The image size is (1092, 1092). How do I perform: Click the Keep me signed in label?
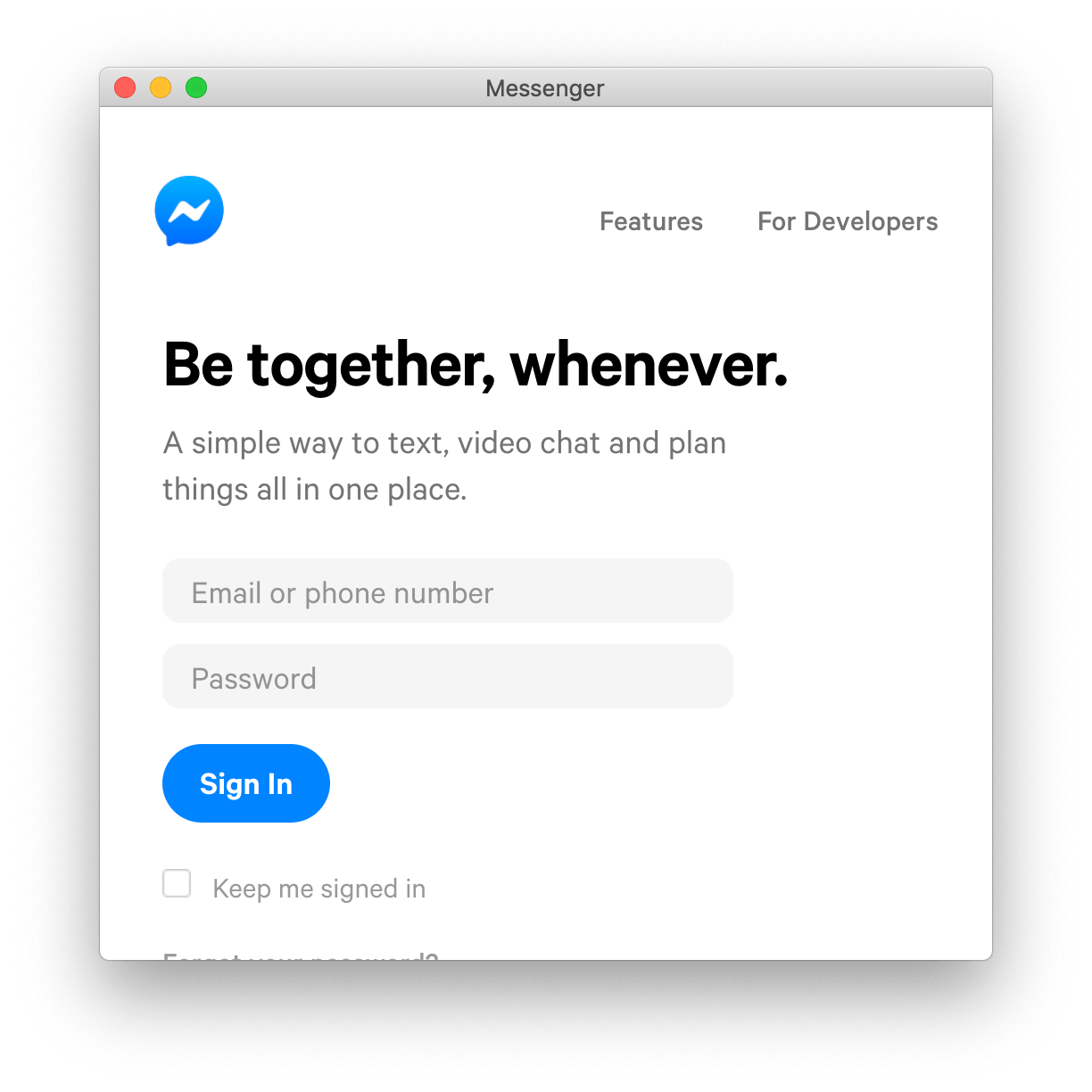click(319, 889)
